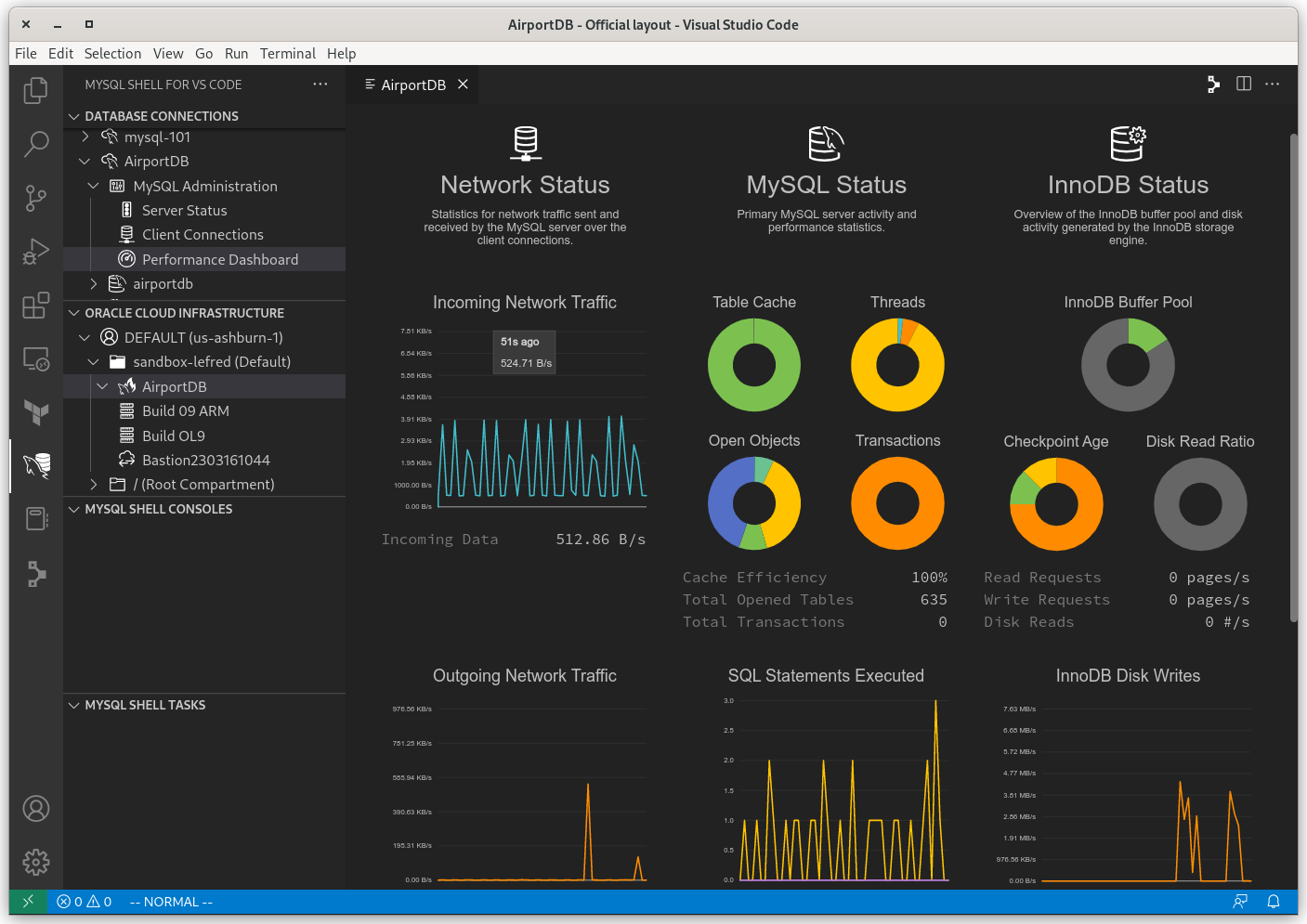The height and width of the screenshot is (924, 1307).
Task: Click the notifications bell in the status bar
Action: [x=1274, y=902]
